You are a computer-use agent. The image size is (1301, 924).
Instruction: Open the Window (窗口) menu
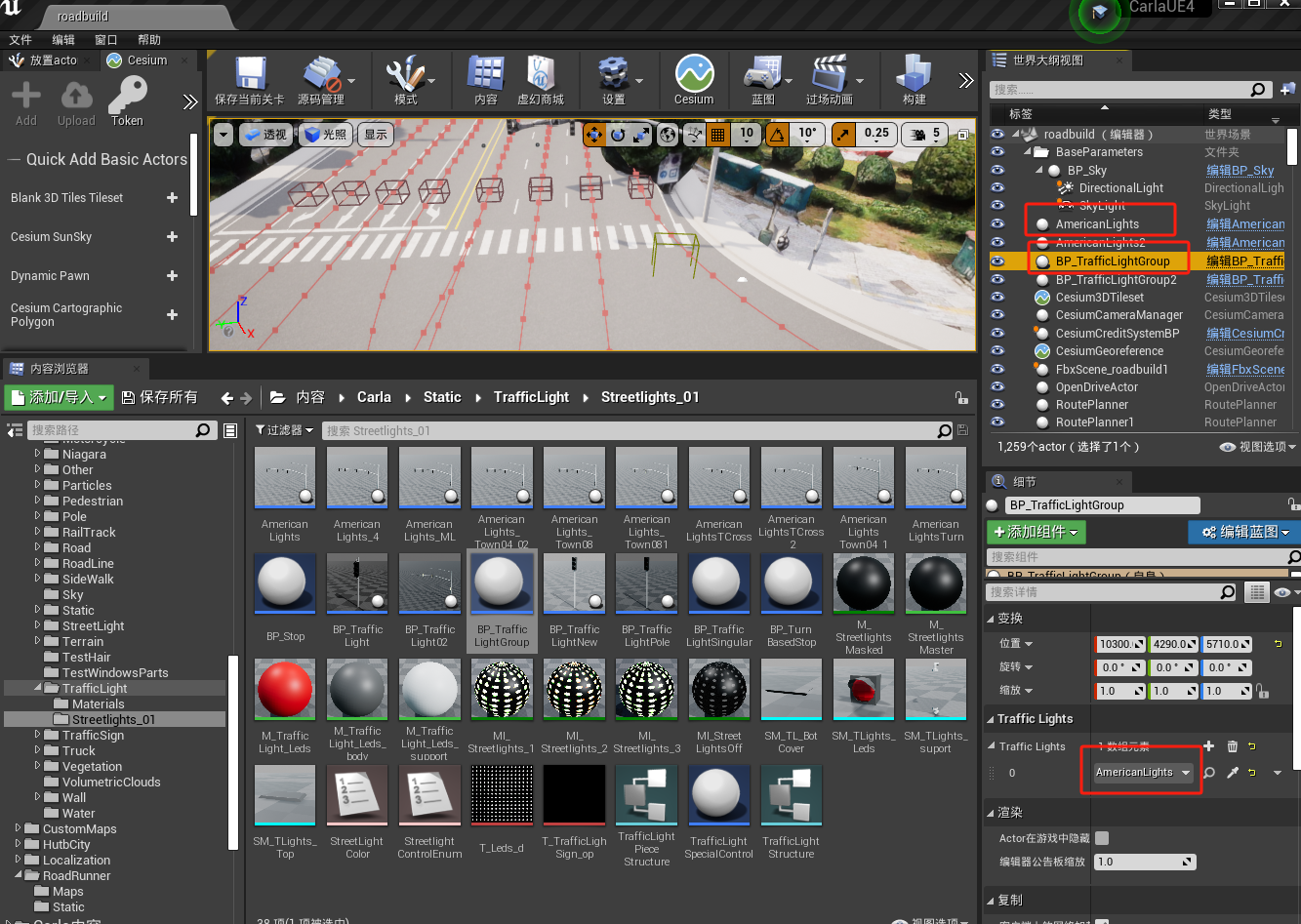click(105, 40)
